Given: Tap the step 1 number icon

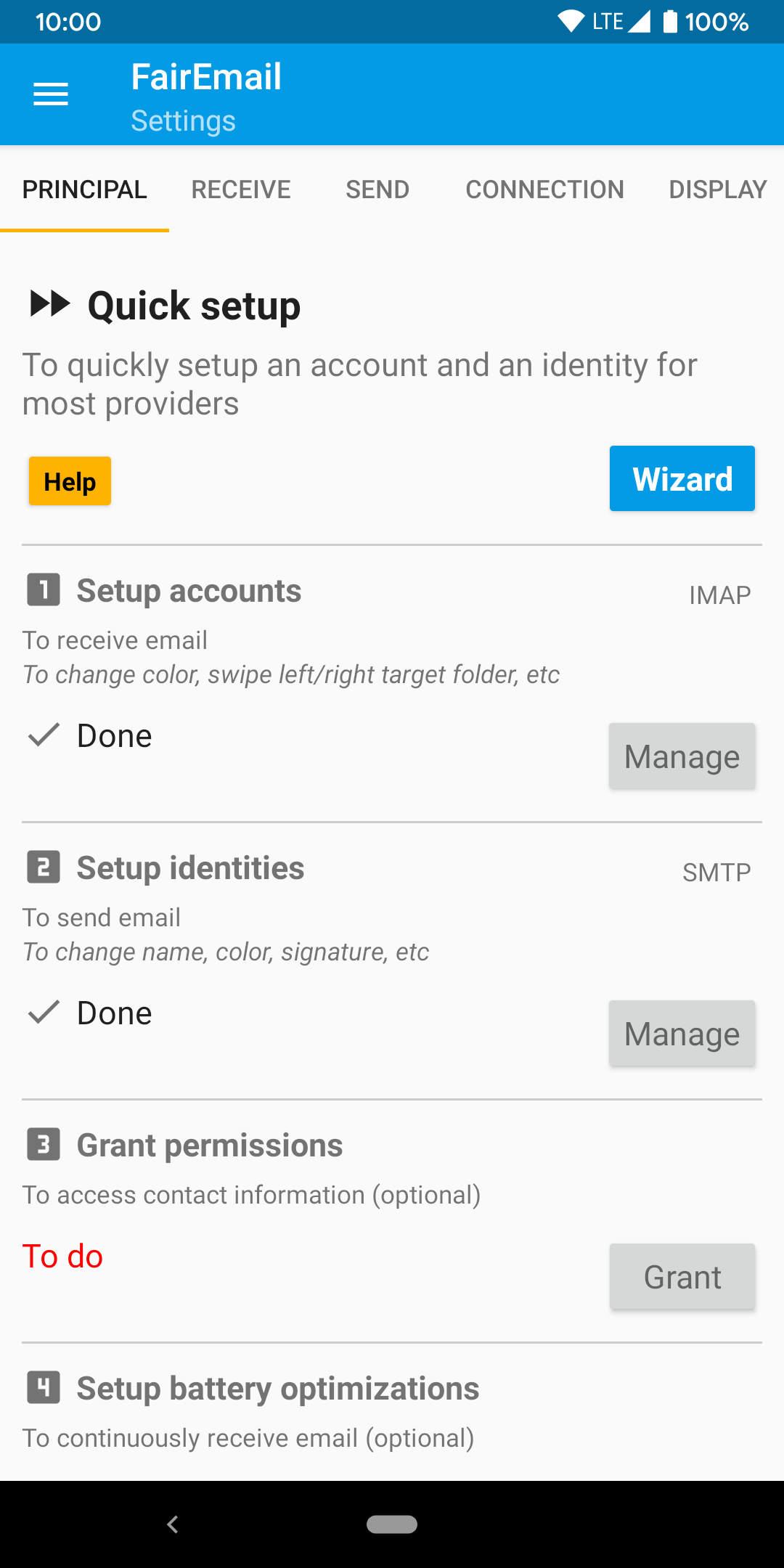Looking at the screenshot, I should coord(44,589).
